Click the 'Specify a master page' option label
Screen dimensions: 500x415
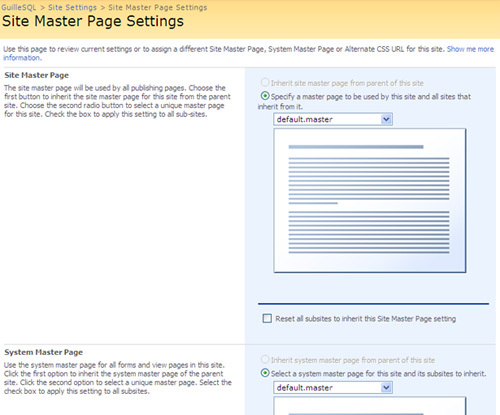point(364,101)
